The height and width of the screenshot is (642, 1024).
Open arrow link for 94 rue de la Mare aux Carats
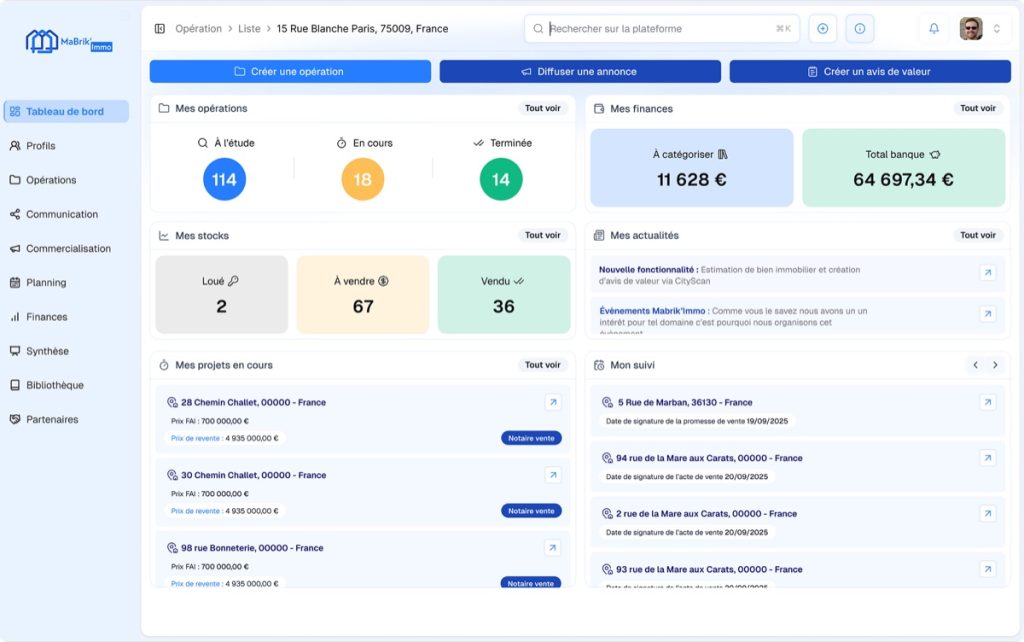click(987, 458)
